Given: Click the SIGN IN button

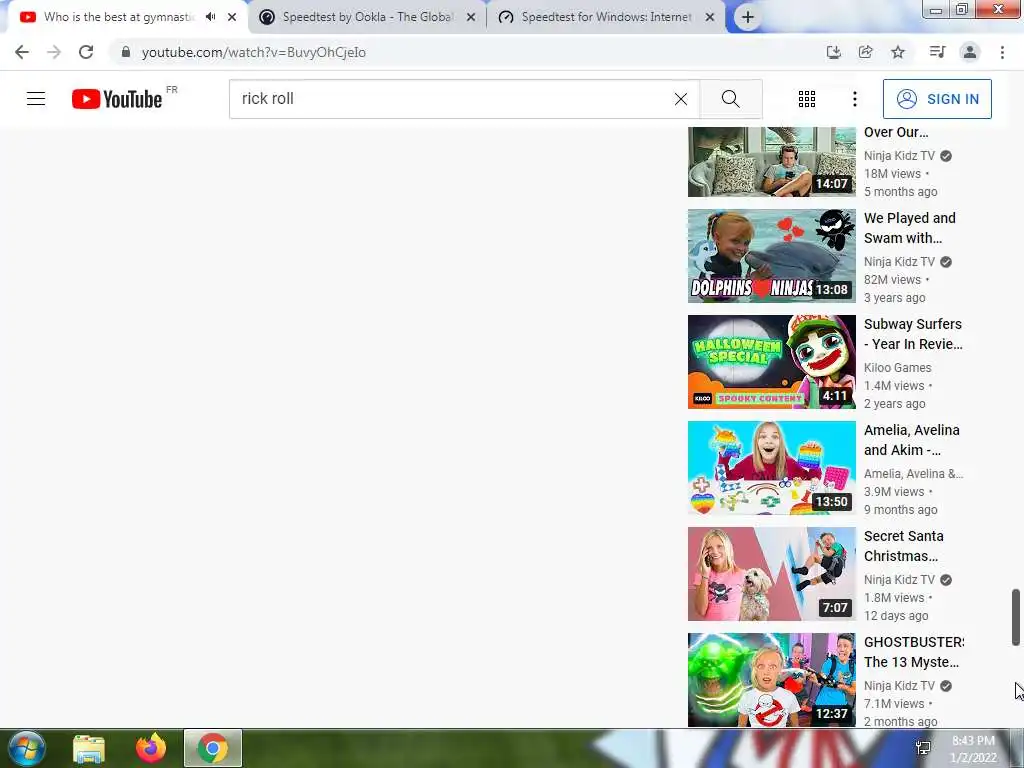Looking at the screenshot, I should (937, 99).
